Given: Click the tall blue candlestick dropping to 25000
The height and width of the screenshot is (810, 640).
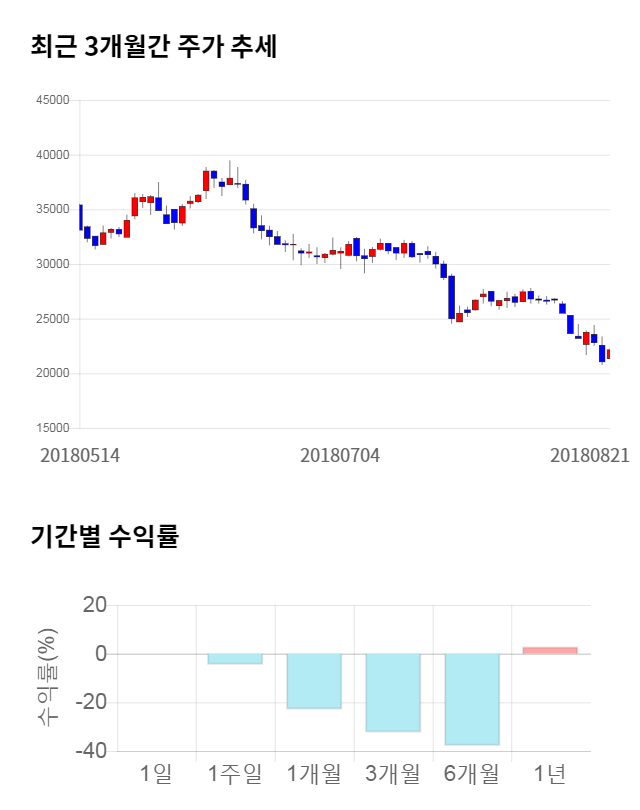Looking at the screenshot, I should (452, 297).
